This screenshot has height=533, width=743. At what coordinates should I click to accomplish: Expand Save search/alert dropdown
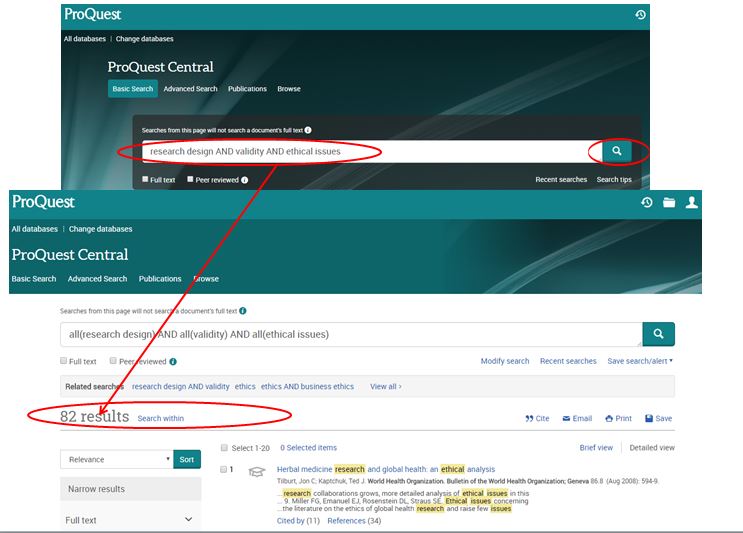click(x=640, y=361)
